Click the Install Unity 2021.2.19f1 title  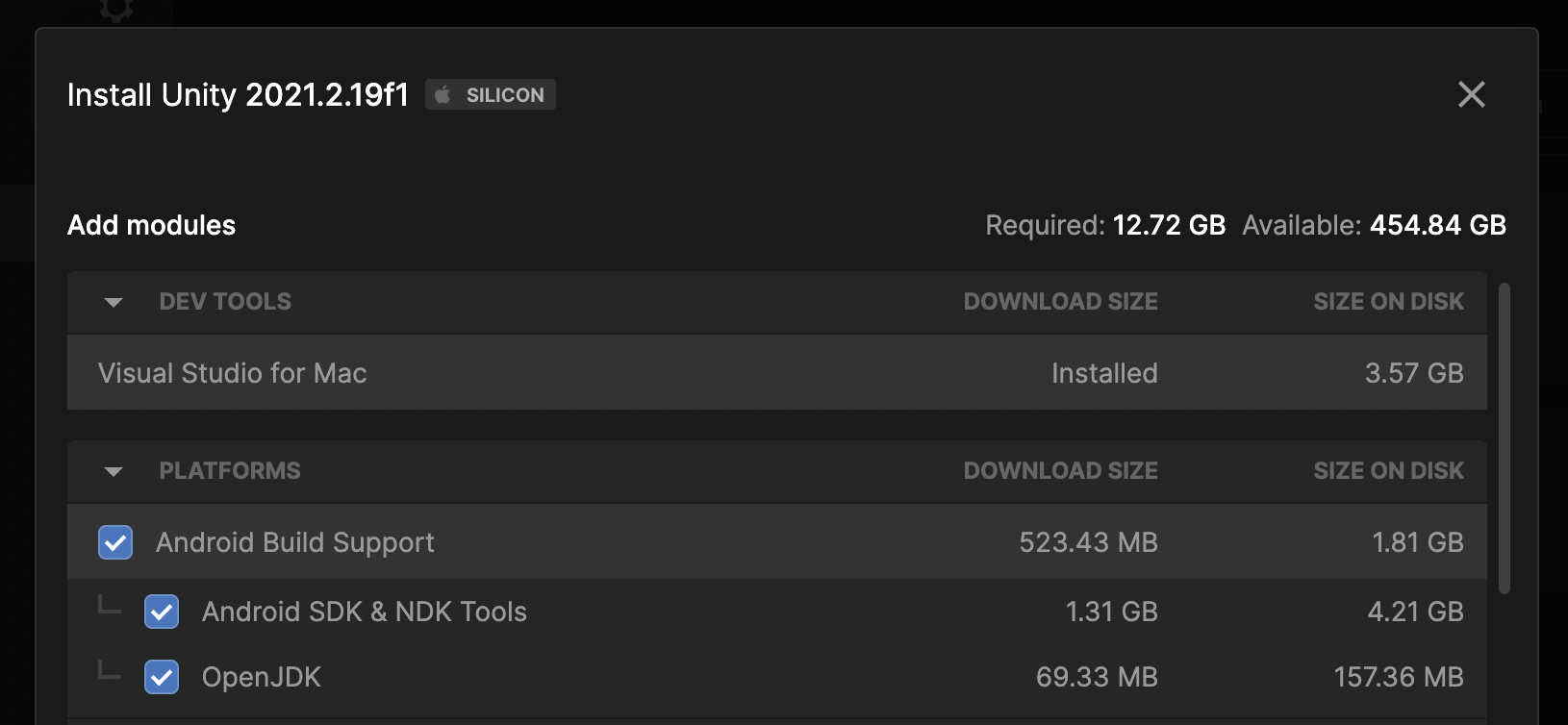(237, 94)
